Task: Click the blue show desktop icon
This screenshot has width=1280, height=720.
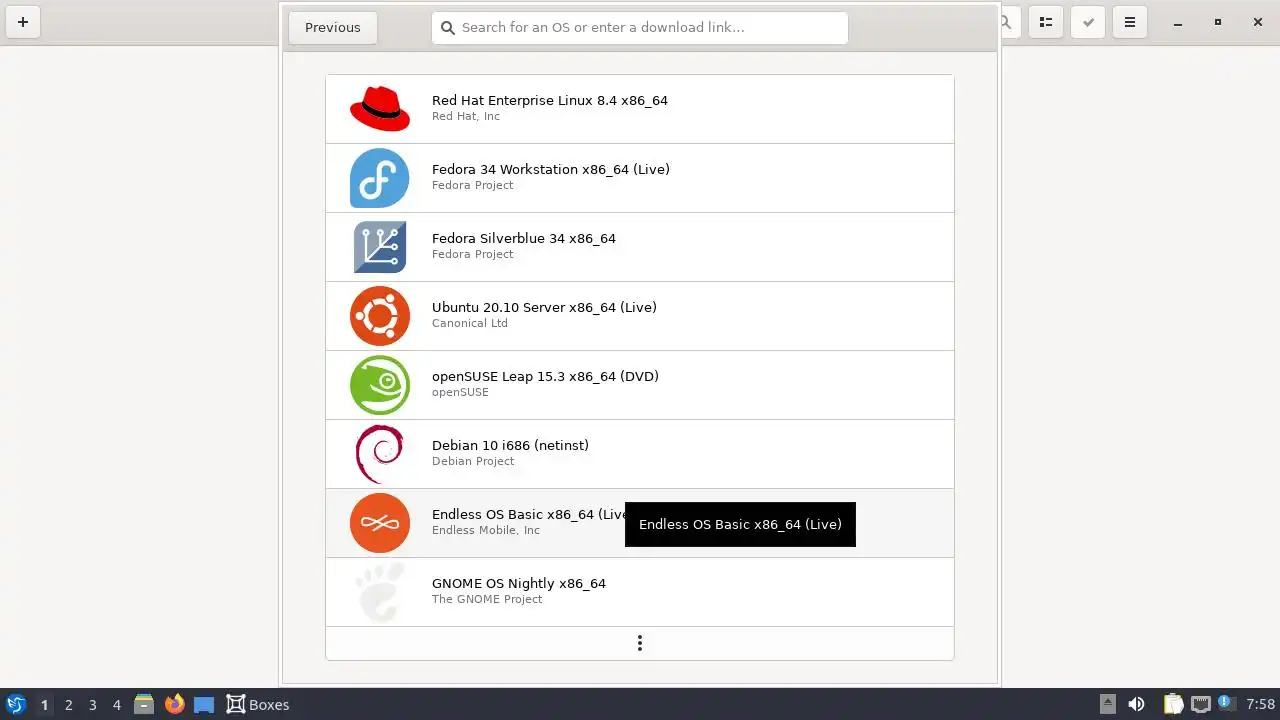Action: click(204, 705)
